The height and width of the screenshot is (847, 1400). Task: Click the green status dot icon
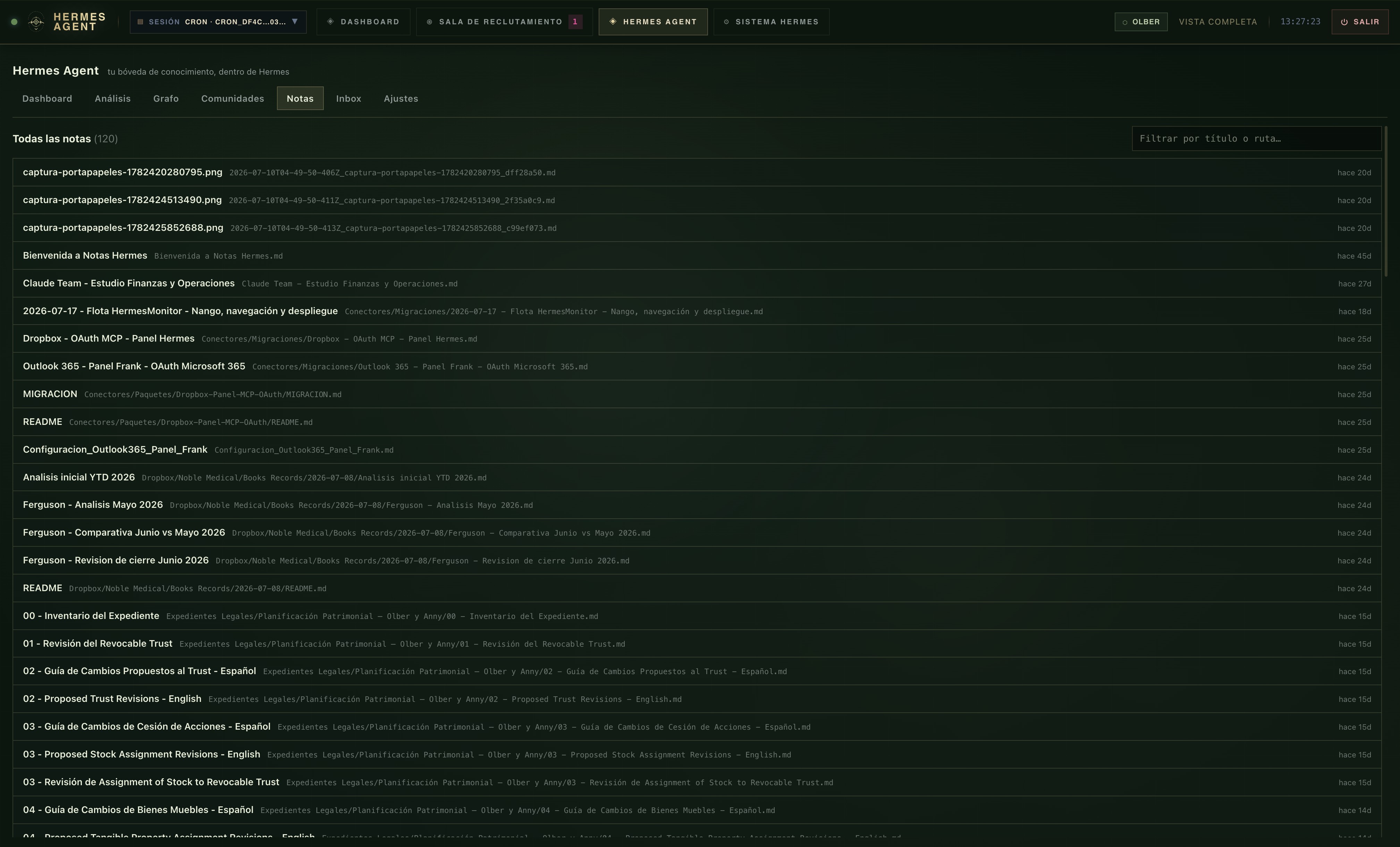pos(14,22)
